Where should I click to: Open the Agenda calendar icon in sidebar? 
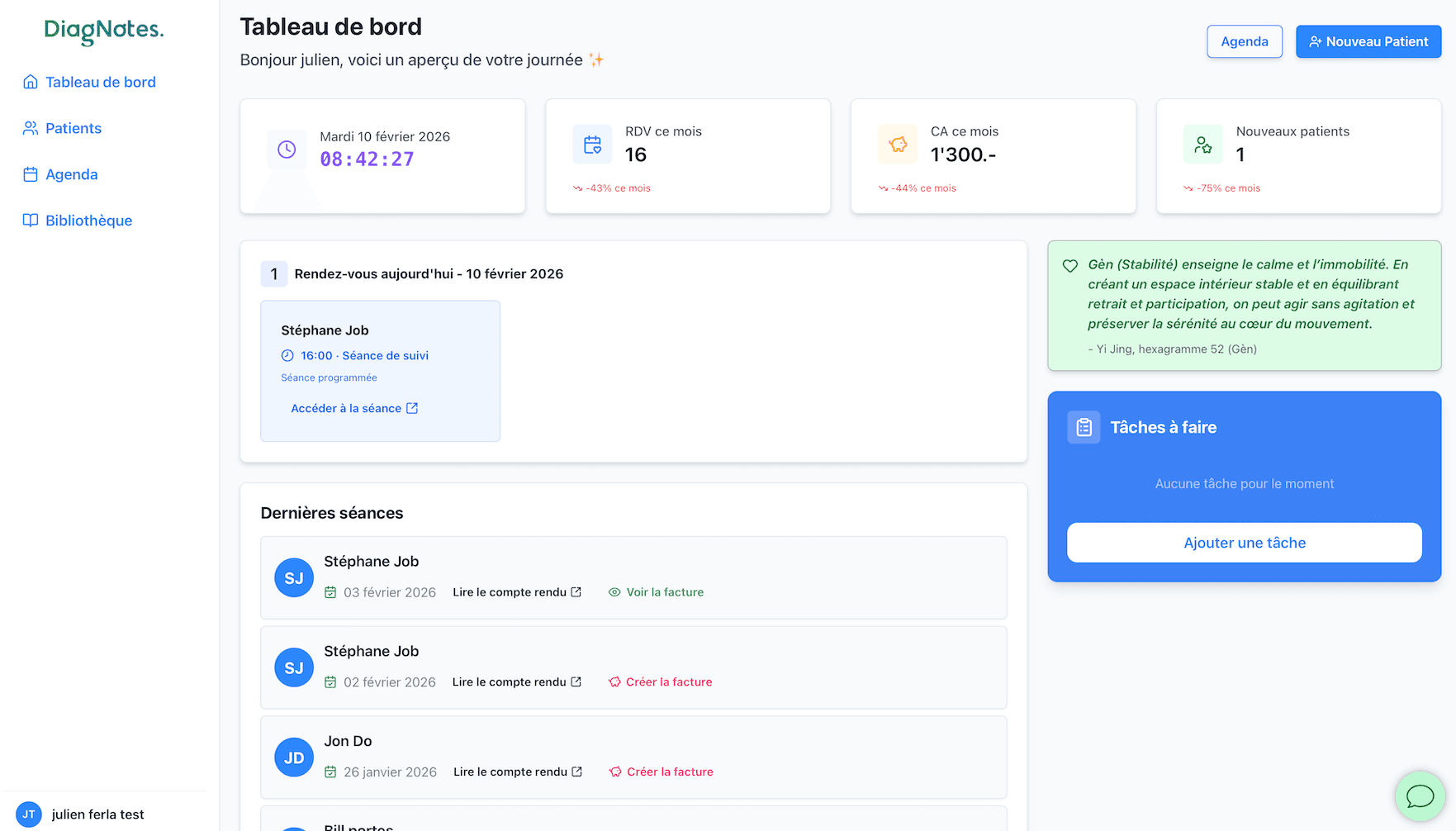coord(30,174)
